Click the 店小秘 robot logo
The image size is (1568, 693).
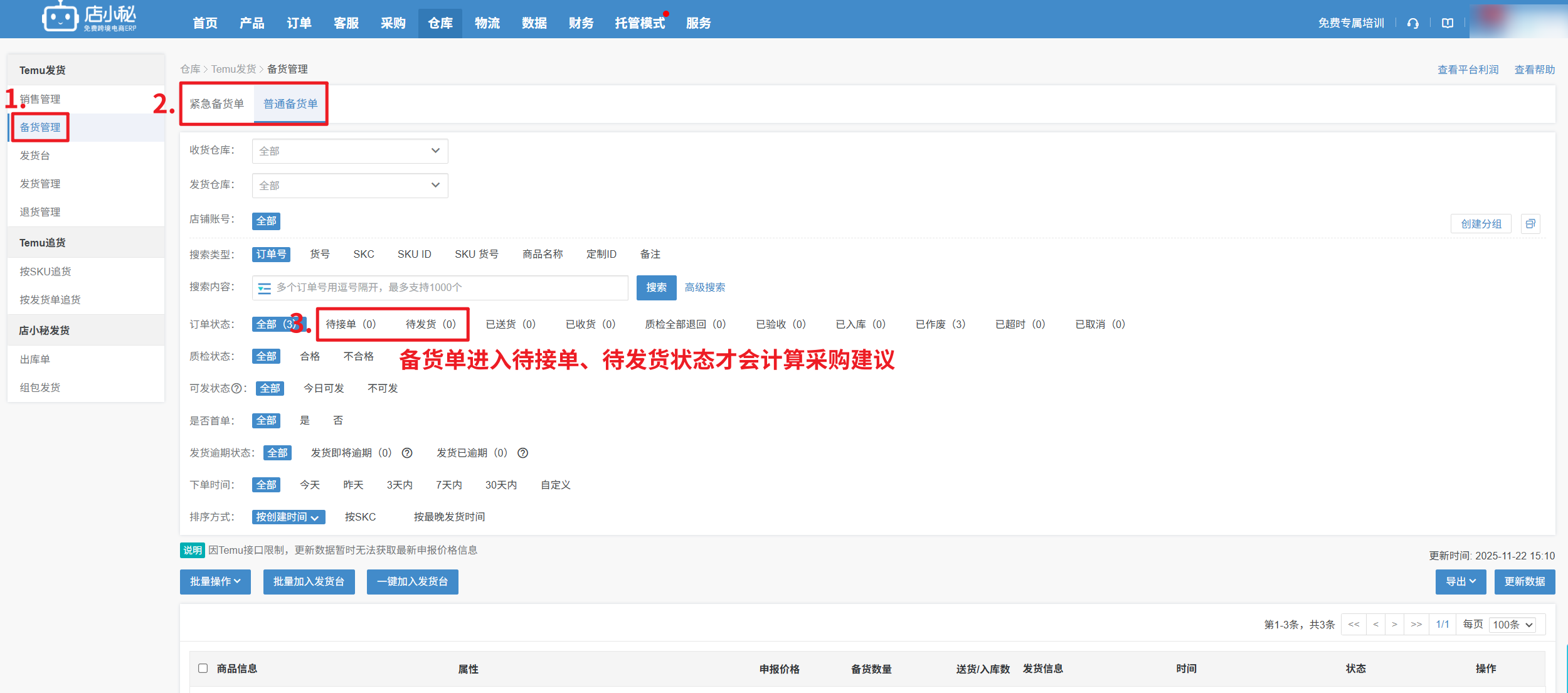tap(60, 17)
